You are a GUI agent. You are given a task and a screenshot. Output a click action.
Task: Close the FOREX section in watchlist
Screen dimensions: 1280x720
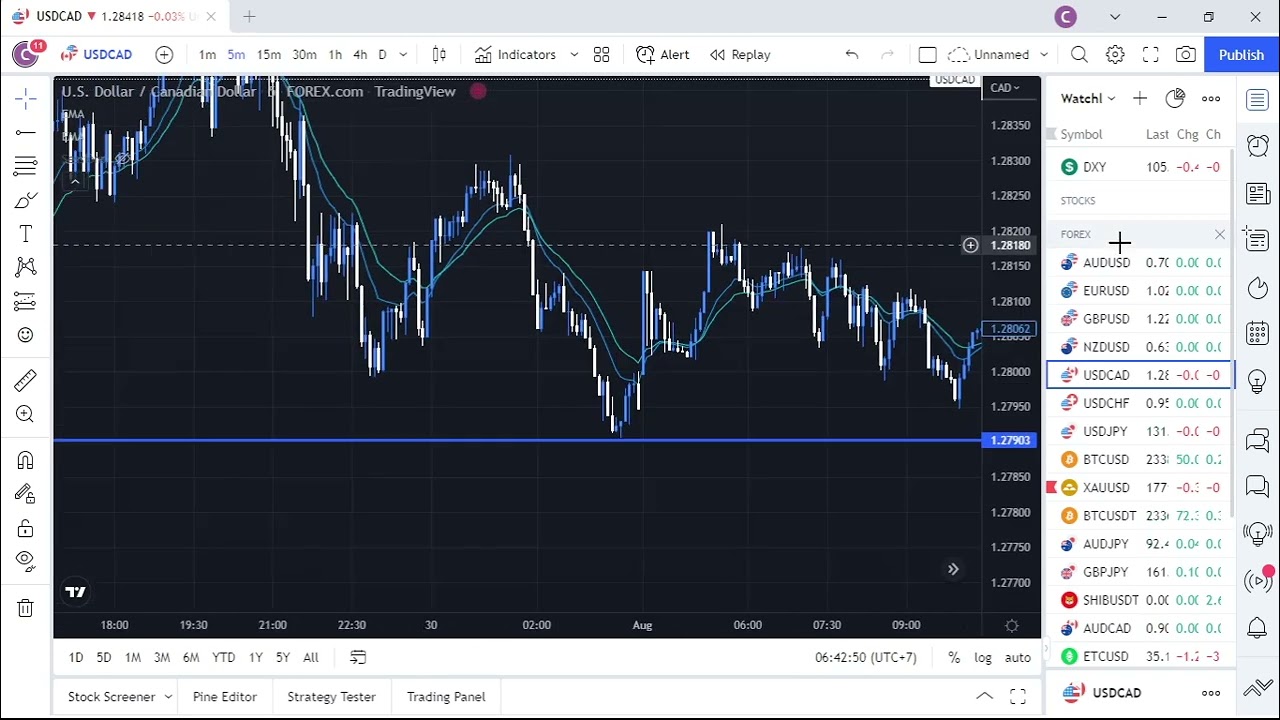click(1219, 235)
